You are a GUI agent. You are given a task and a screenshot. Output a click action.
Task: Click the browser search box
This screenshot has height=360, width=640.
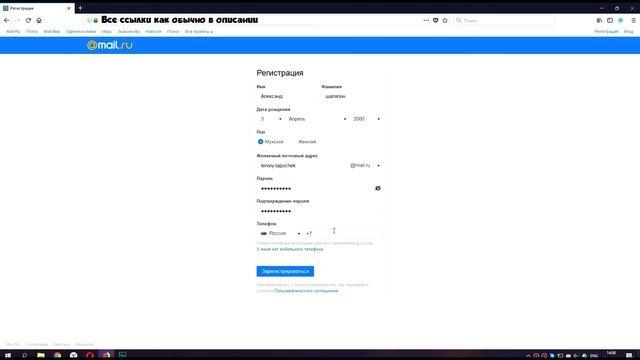pyautogui.click(x=504, y=20)
